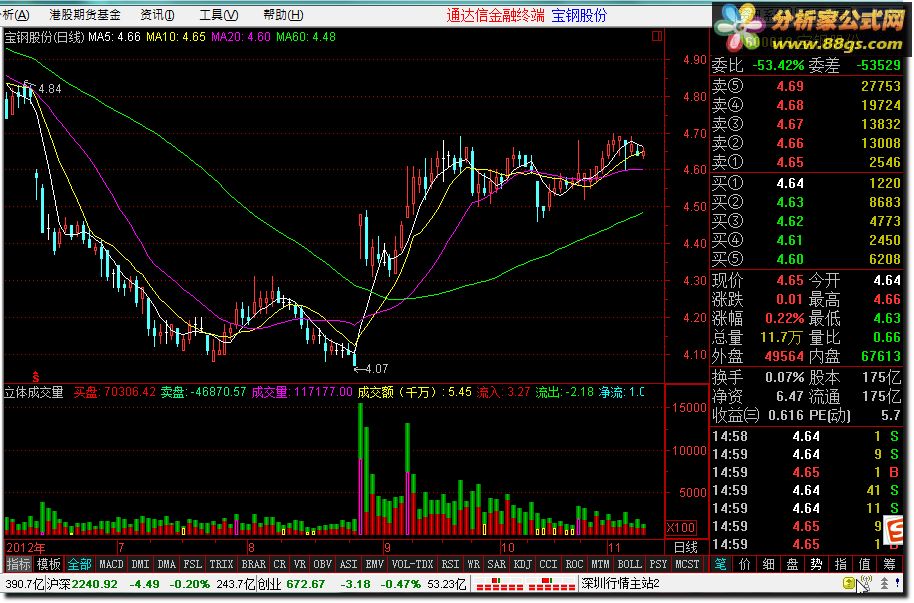
Task: Switch to the BRAR indicator
Action: [254, 564]
